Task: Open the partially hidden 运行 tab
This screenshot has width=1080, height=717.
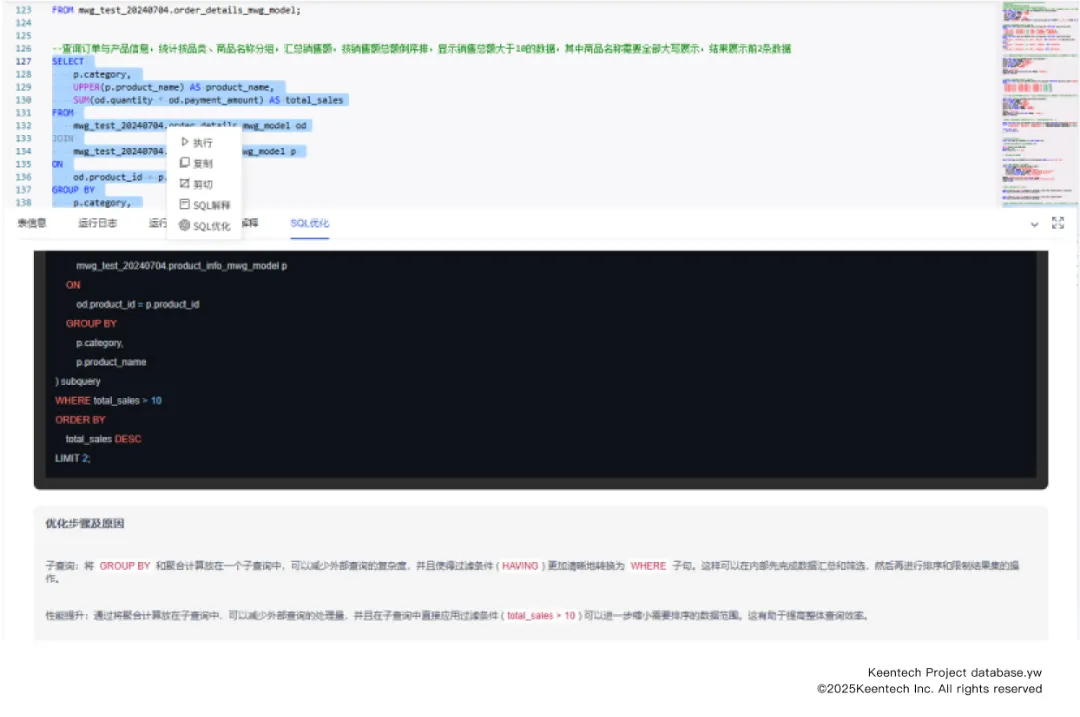Action: pos(156,223)
